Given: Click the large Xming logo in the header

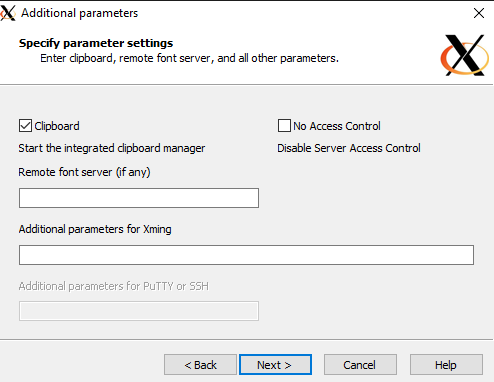Looking at the screenshot, I should pyautogui.click(x=465, y=55).
